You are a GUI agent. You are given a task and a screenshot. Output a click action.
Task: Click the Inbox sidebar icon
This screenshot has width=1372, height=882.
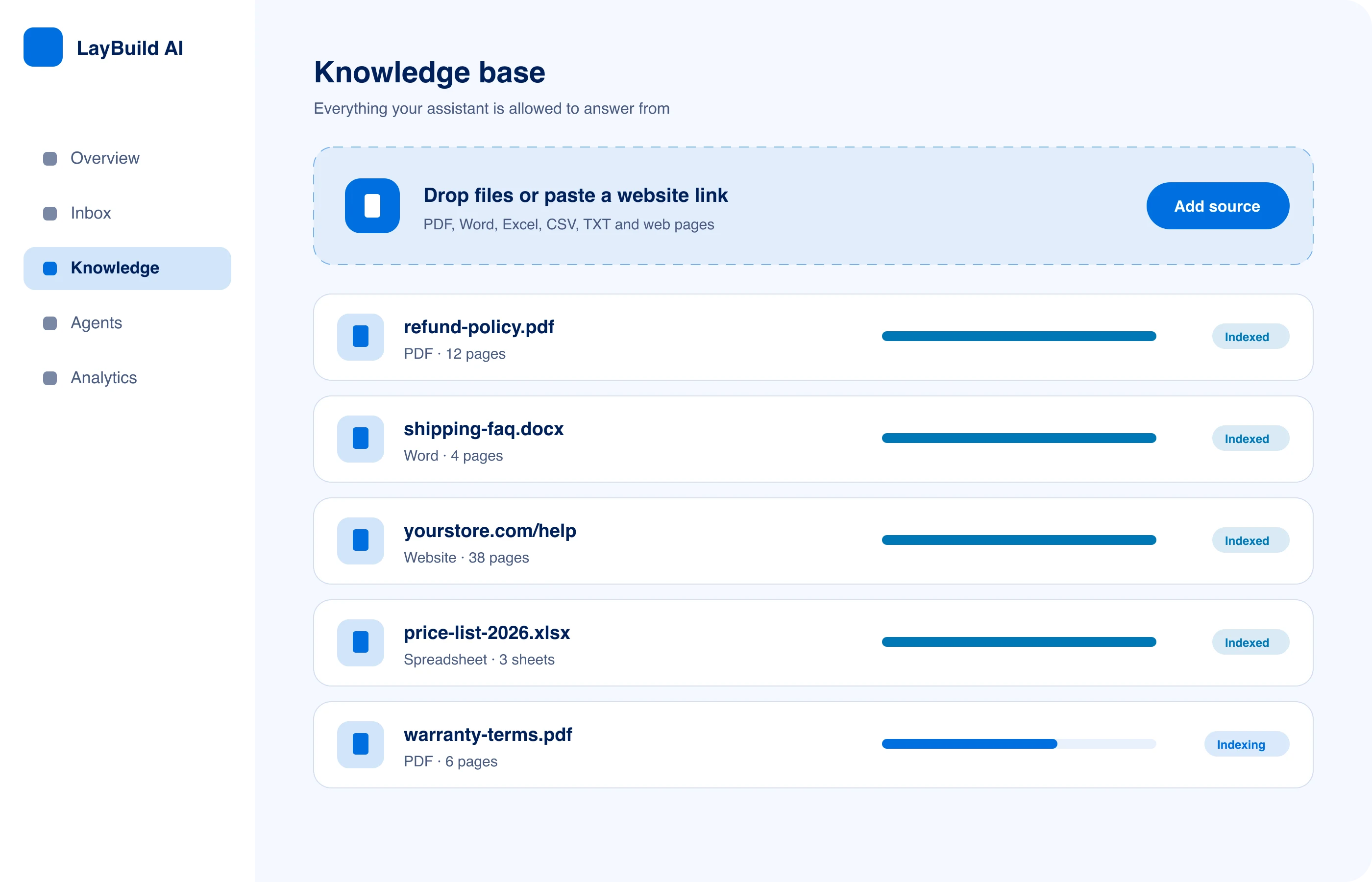(x=50, y=214)
